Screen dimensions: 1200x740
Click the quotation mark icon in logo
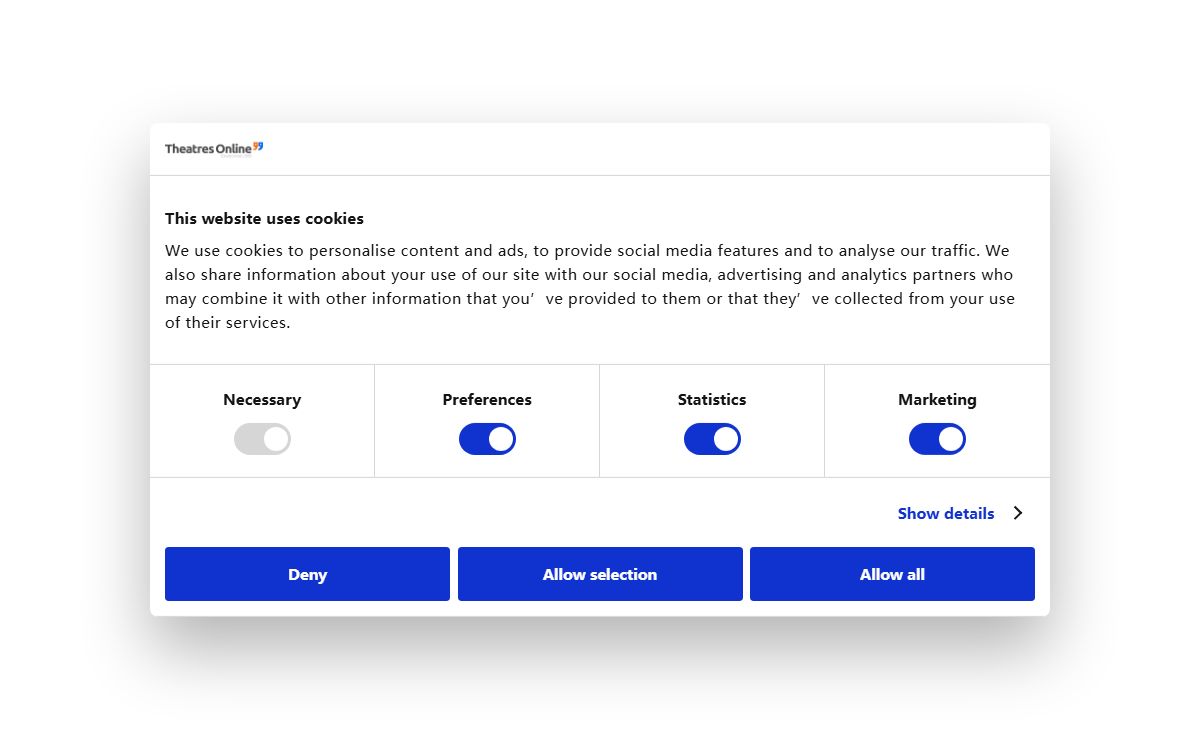258,146
